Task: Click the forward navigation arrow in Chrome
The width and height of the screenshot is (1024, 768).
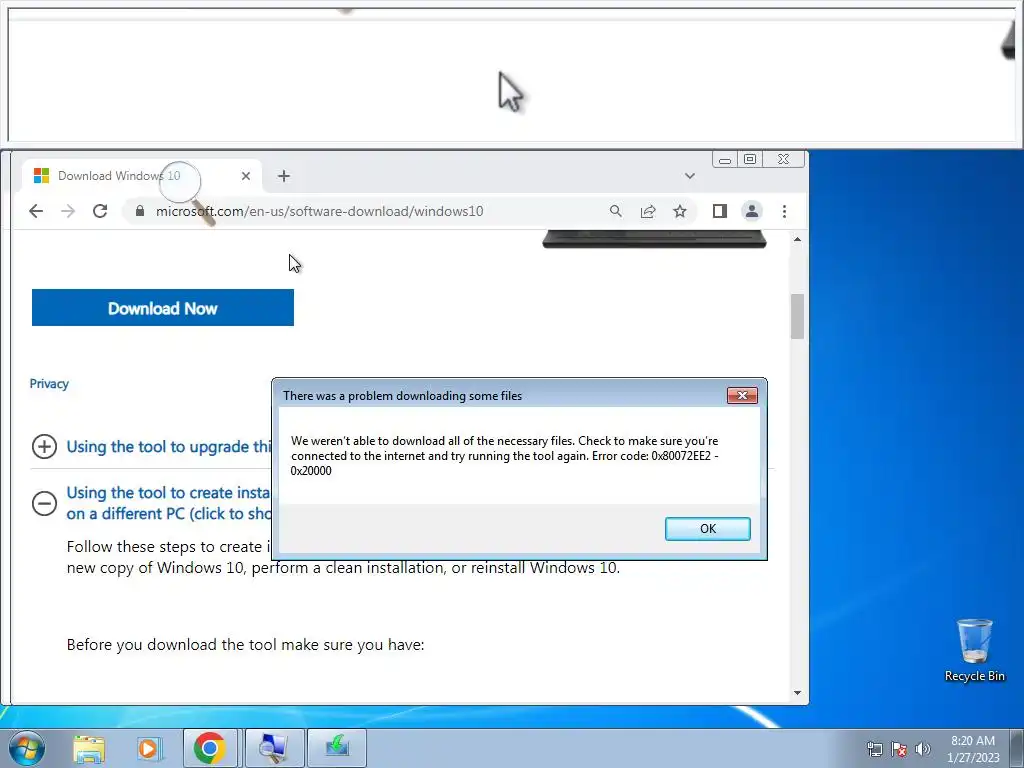Action: point(68,211)
